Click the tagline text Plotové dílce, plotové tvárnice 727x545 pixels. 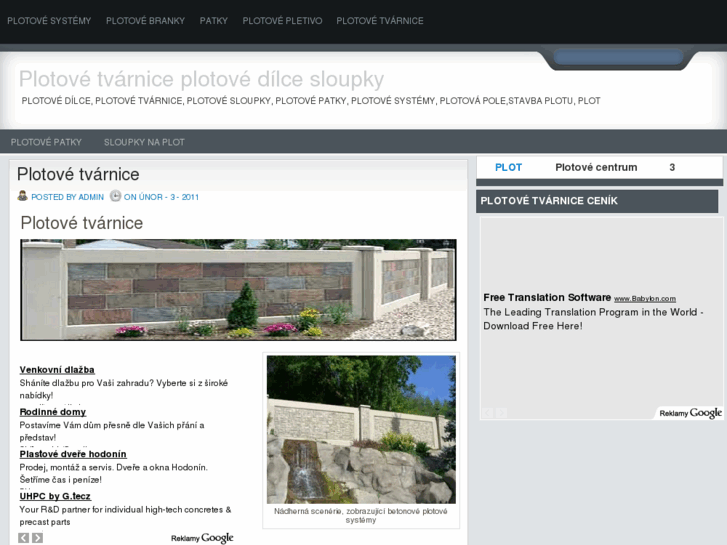point(311,101)
